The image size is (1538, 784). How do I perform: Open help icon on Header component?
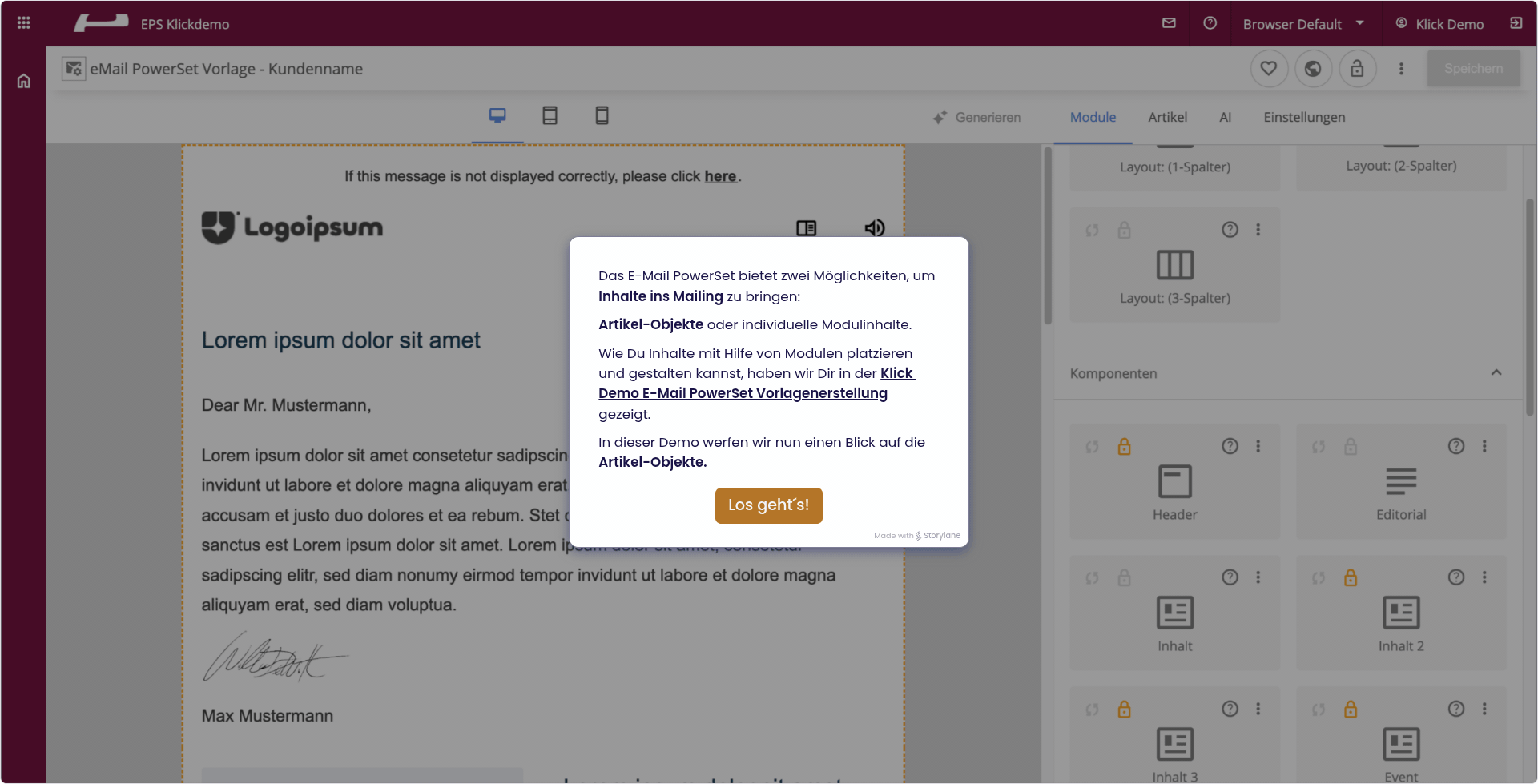(x=1230, y=447)
